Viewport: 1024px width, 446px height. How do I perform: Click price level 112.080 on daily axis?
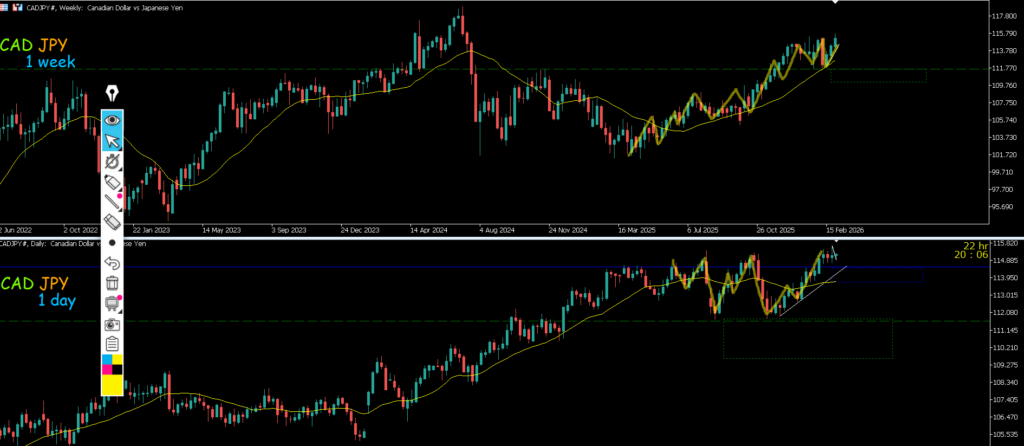1006,313
